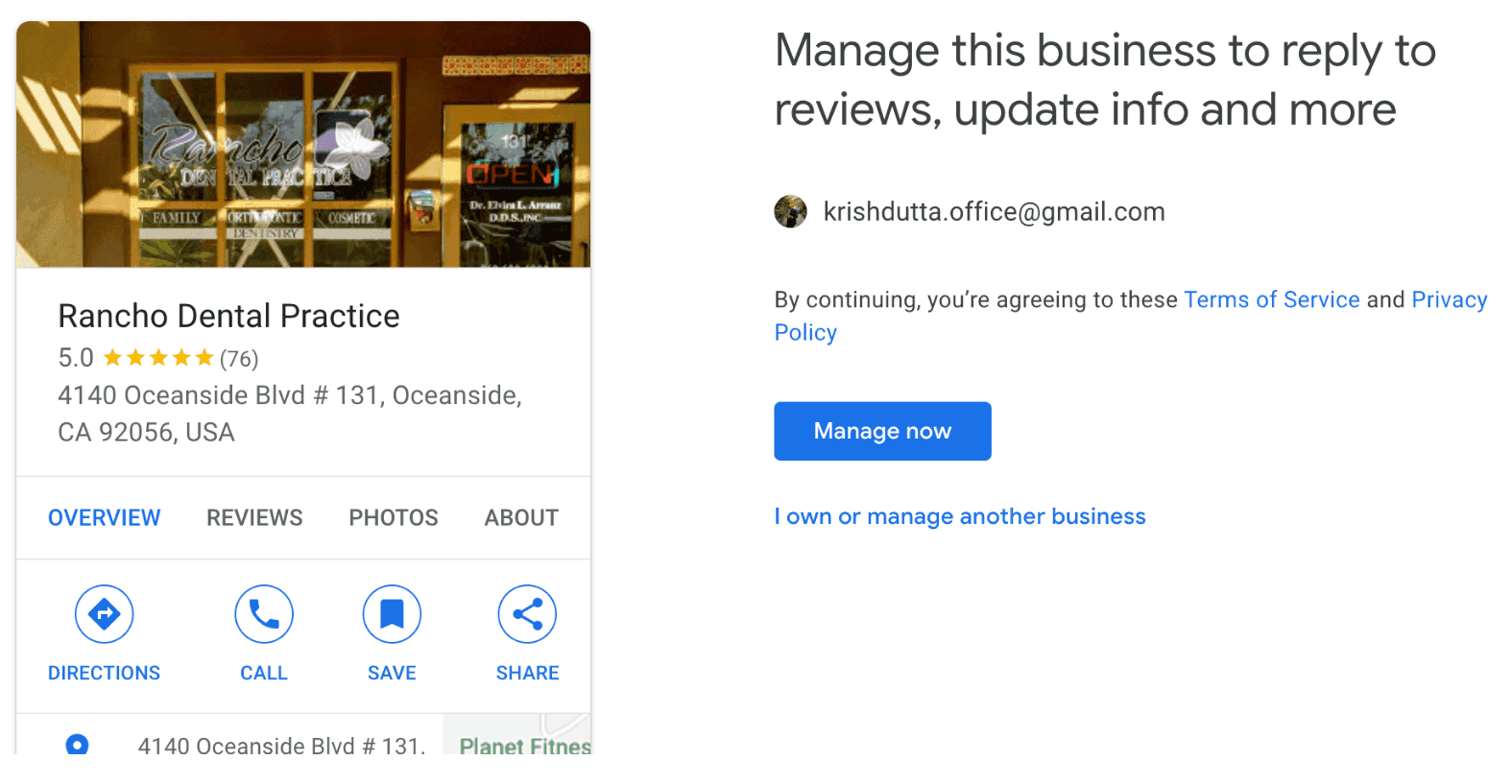1512x784 pixels.
Task: Click the Share icon
Action: click(527, 614)
